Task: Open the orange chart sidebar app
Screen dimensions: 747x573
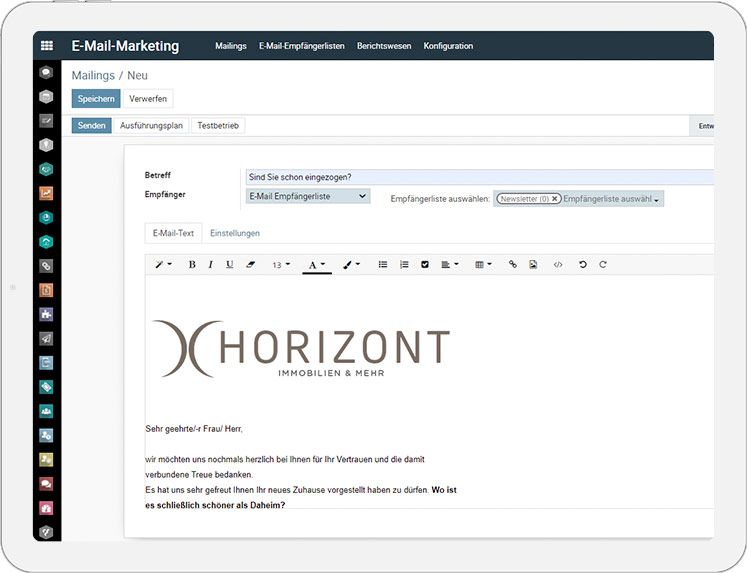Action: coord(46,193)
